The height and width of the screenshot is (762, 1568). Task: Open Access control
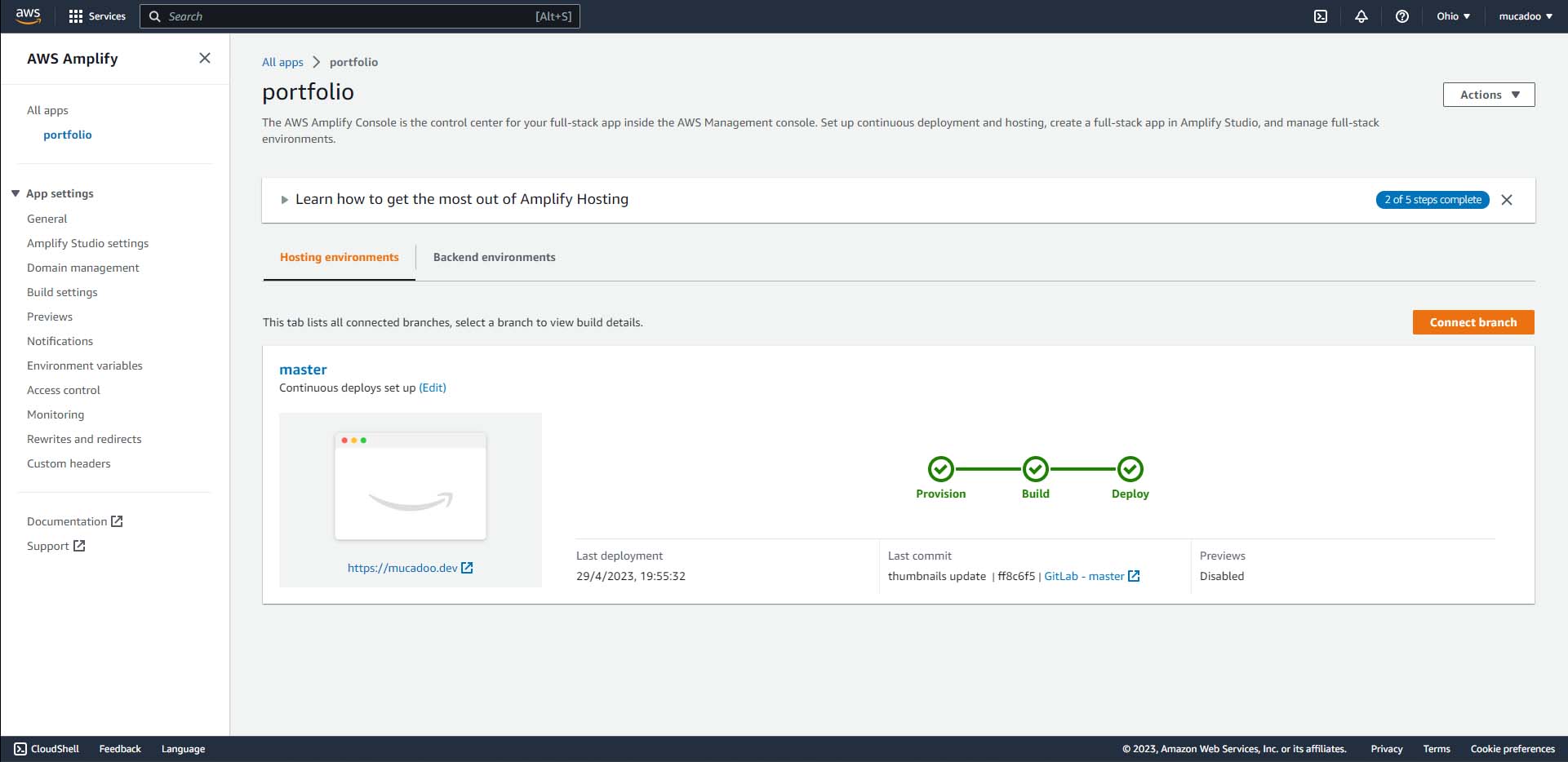point(64,390)
